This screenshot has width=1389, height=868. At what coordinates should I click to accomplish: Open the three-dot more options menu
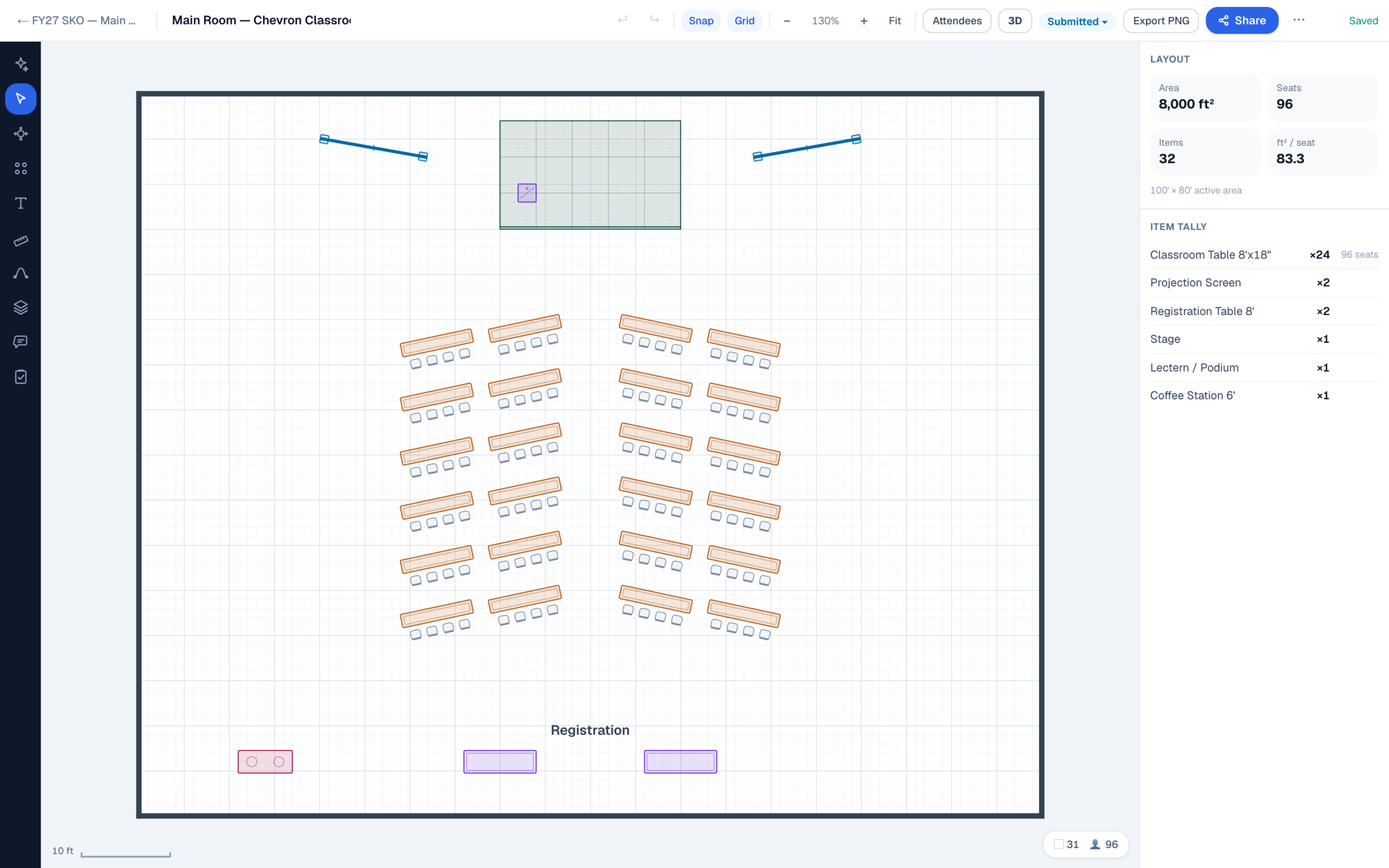click(x=1299, y=20)
